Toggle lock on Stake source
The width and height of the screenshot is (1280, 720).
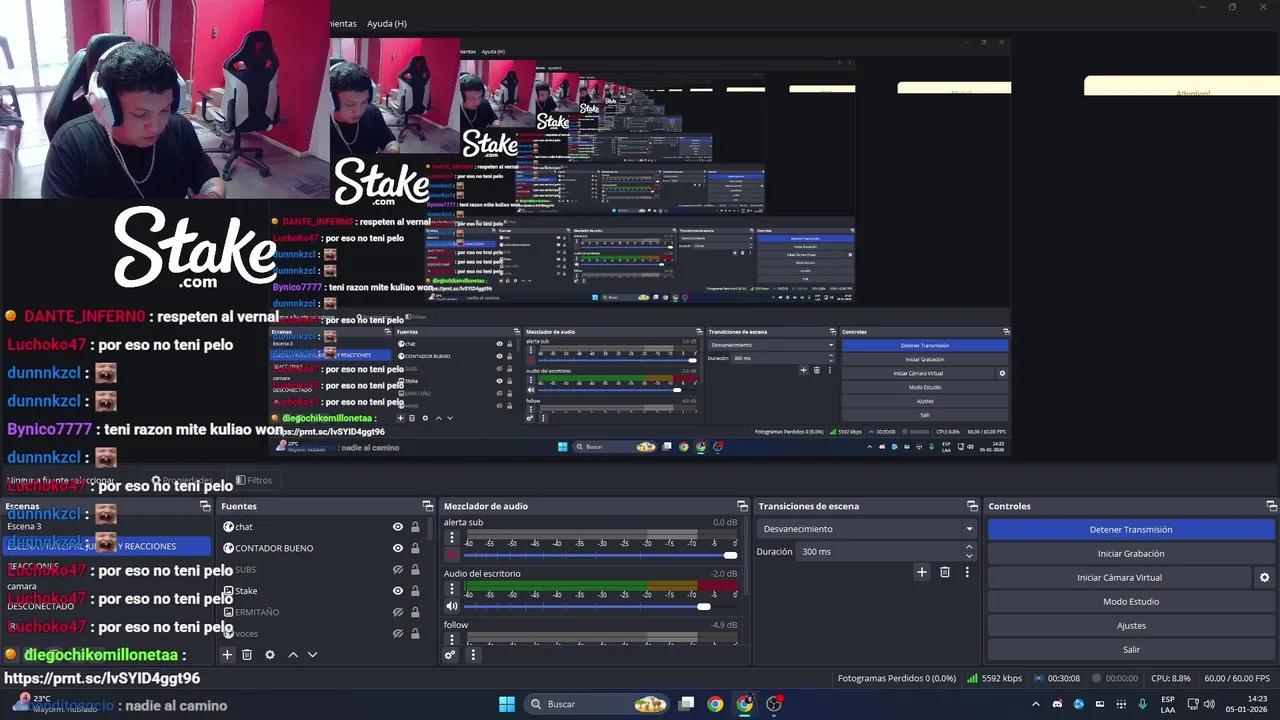(415, 591)
